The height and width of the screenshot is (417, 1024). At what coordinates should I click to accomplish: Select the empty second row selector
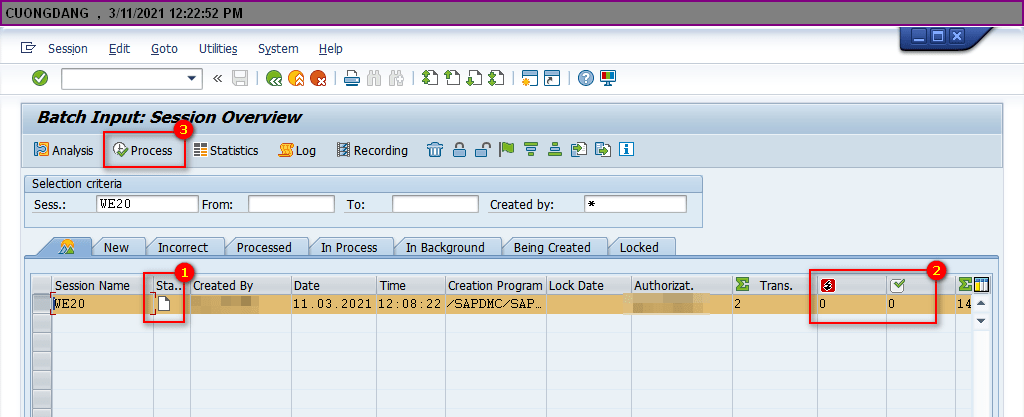pos(41,323)
